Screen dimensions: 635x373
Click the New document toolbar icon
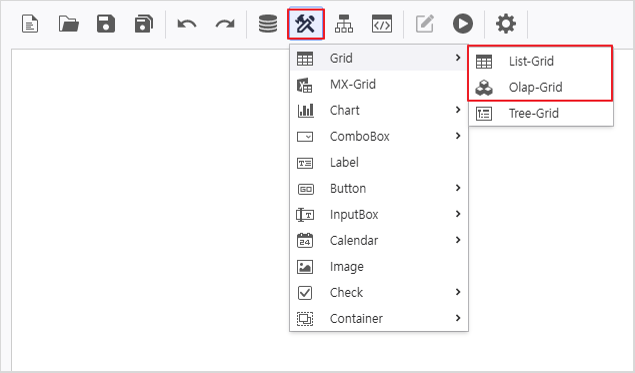[30, 23]
